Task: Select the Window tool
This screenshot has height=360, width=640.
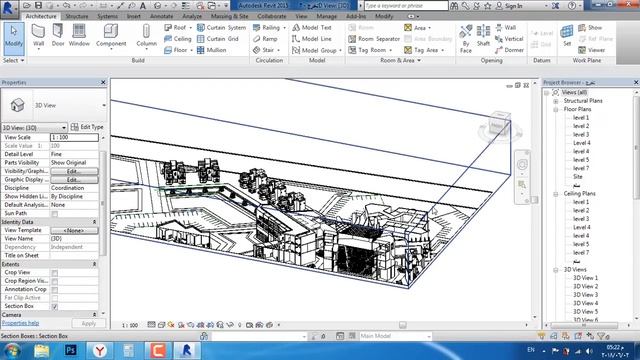Action: coord(79,35)
